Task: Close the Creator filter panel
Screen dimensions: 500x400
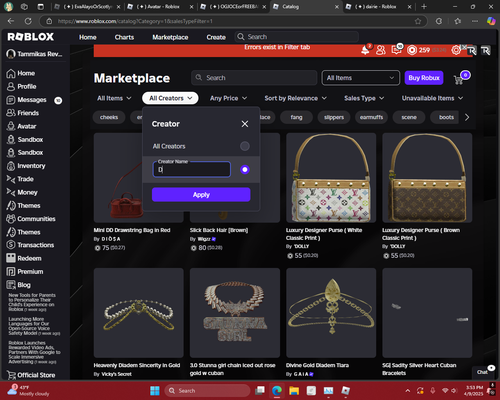Action: pos(245,124)
